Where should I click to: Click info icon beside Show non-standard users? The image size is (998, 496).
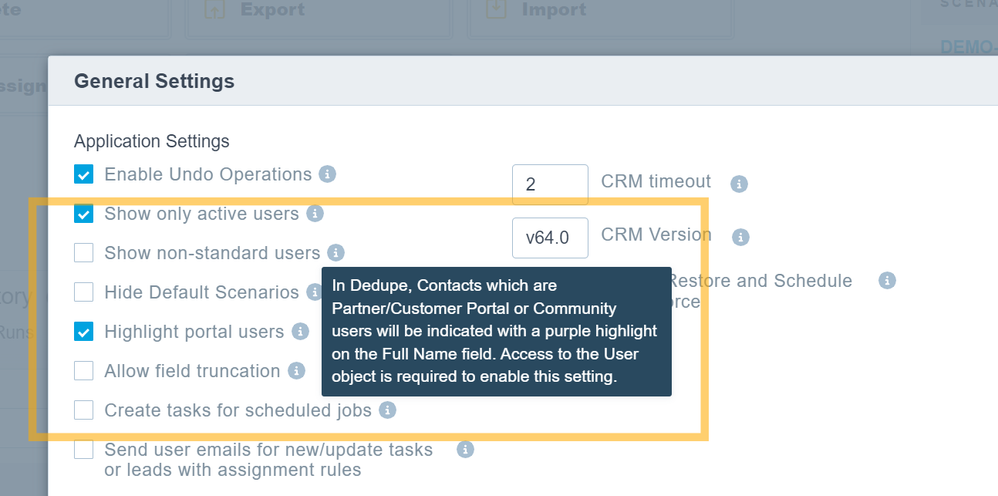[x=335, y=253]
